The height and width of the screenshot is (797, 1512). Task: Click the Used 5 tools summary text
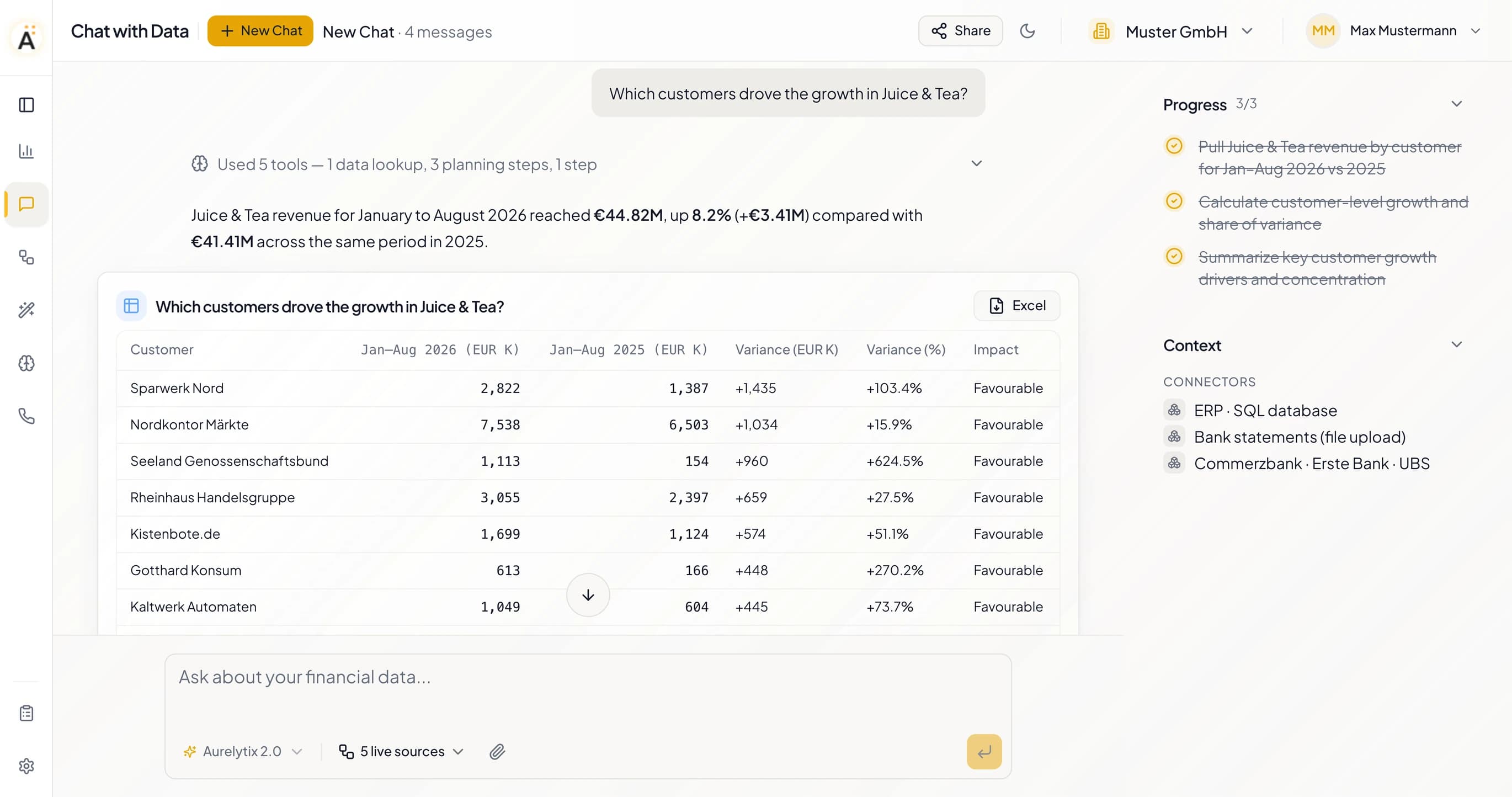click(x=407, y=164)
